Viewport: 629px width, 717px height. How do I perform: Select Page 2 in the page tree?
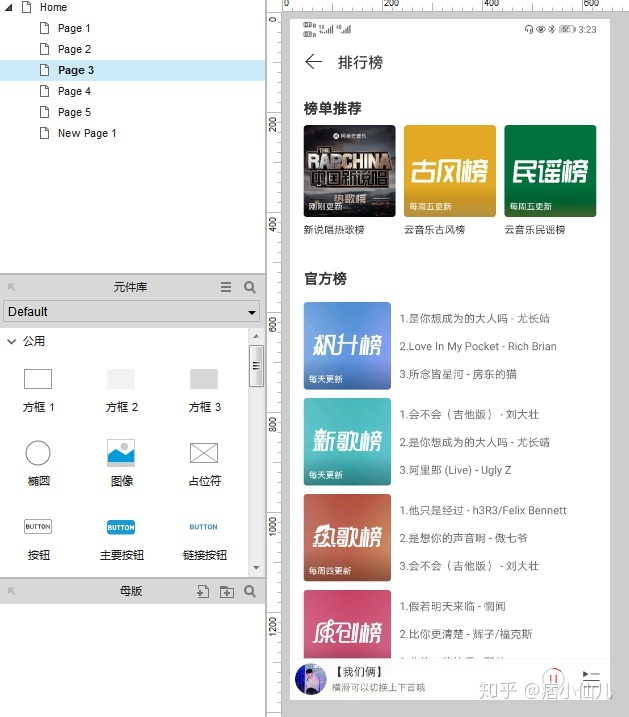[x=74, y=49]
